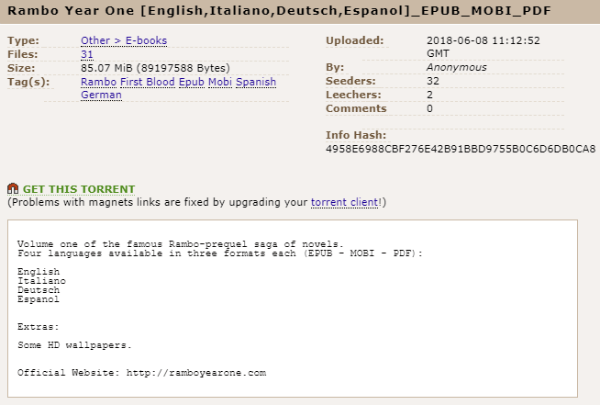
Task: Click the Info Hash: label
Action: pos(356,135)
